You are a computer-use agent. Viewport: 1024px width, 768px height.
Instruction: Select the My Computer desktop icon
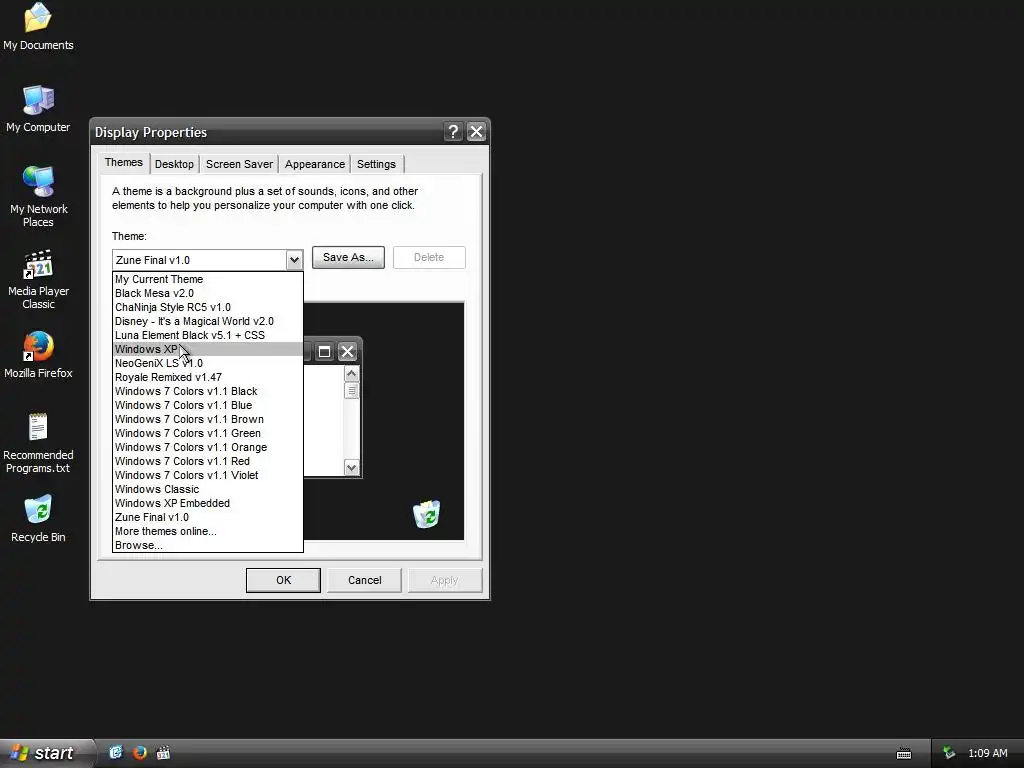pyautogui.click(x=38, y=109)
